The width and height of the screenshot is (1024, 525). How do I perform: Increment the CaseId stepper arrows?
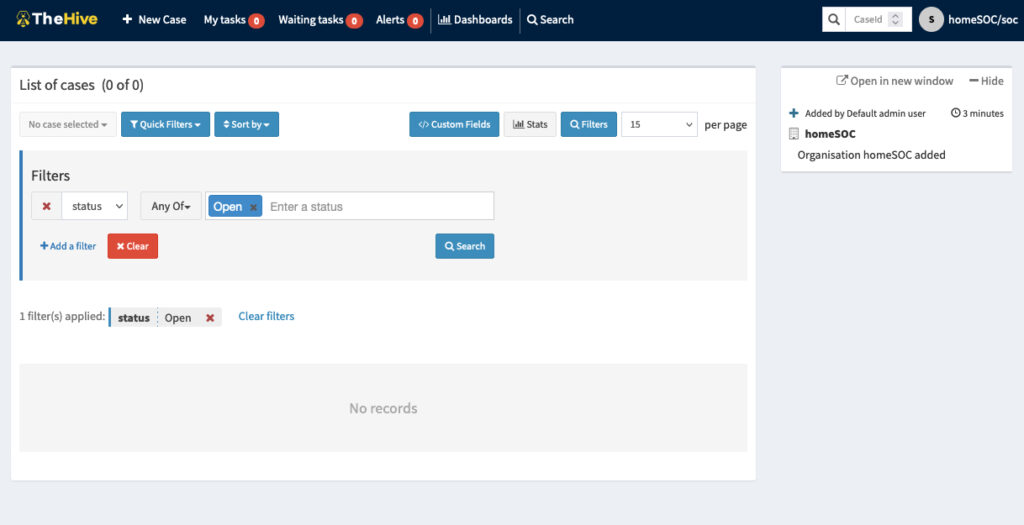(895, 16)
